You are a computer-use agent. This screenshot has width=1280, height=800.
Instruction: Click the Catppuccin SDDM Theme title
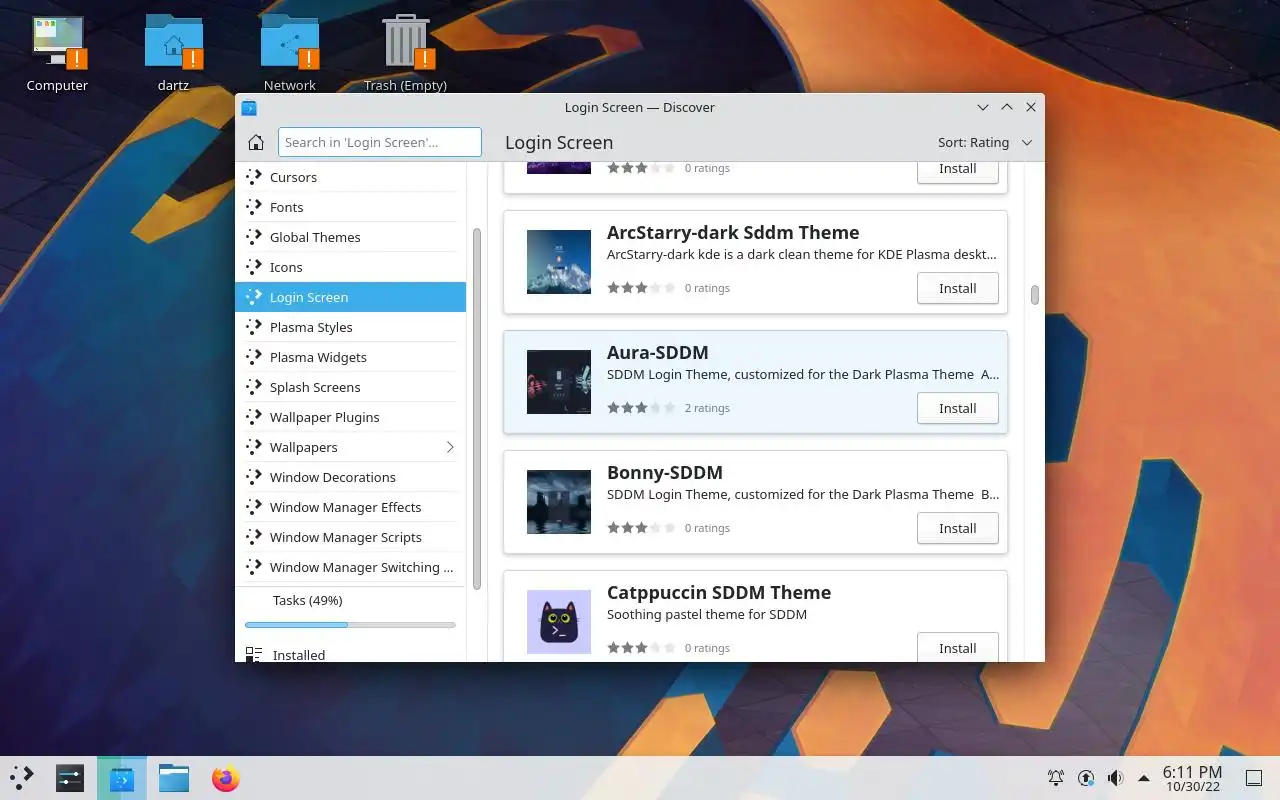[719, 592]
